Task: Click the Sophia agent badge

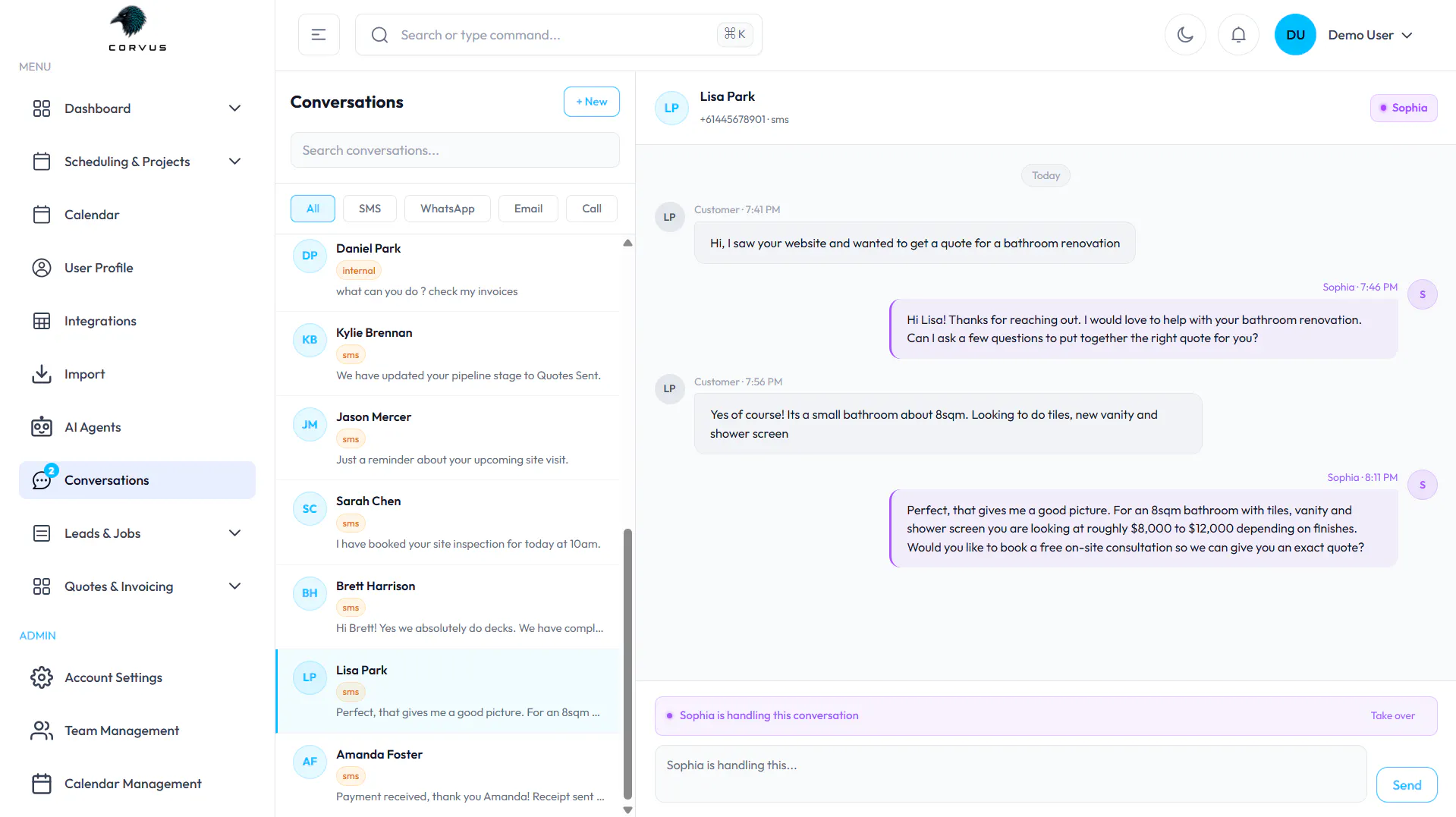Action: pos(1404,108)
